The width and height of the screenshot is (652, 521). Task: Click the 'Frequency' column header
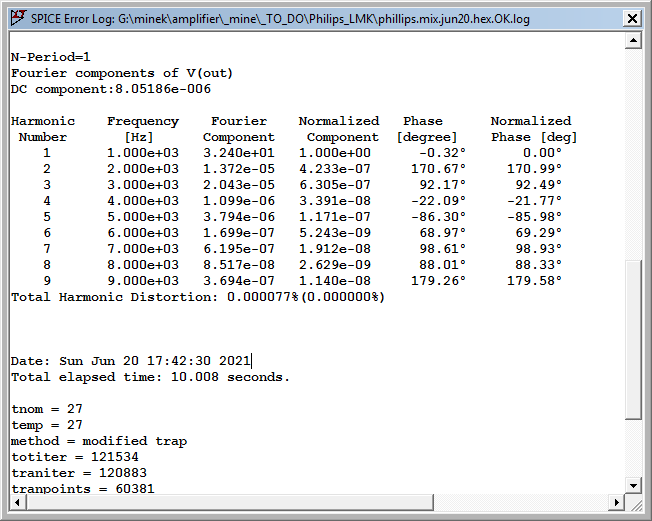(x=143, y=121)
